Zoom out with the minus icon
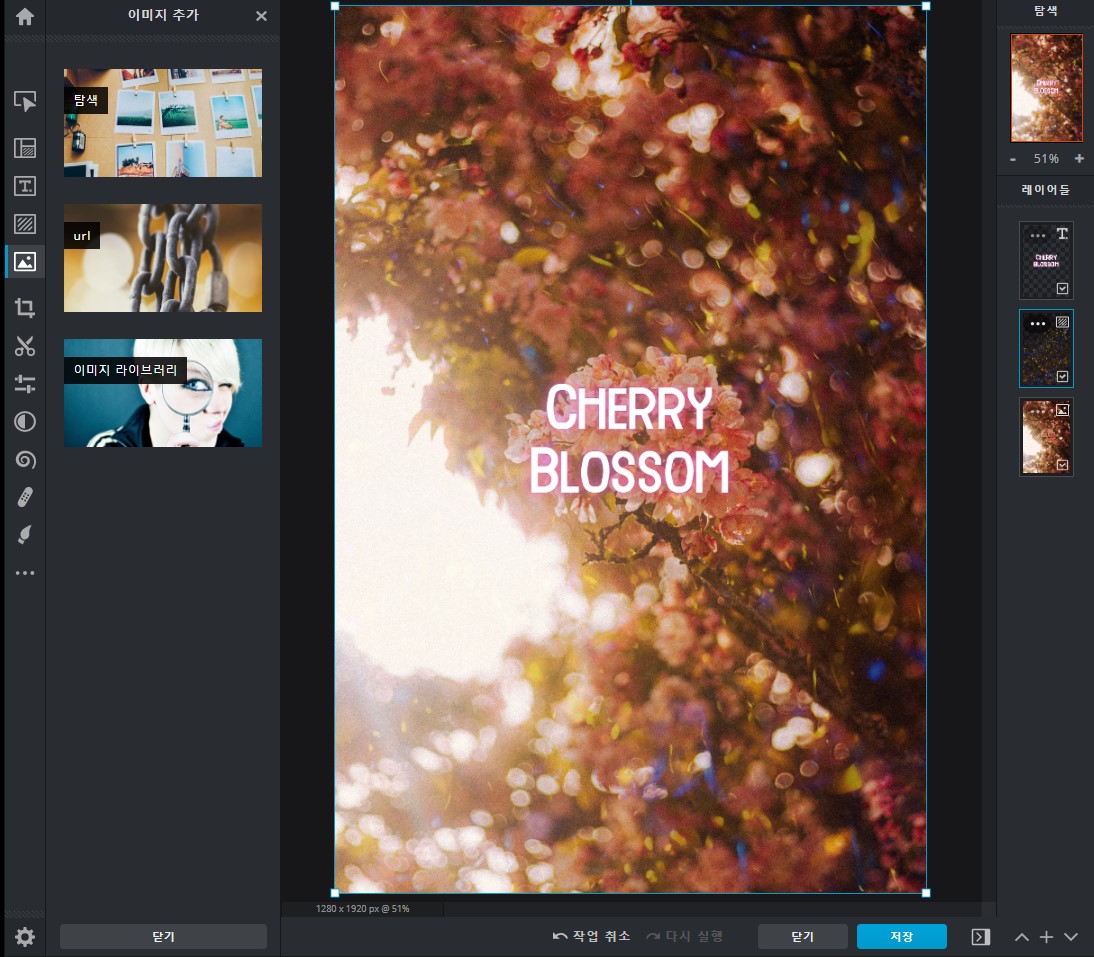This screenshot has width=1094, height=957. pos(1013,159)
